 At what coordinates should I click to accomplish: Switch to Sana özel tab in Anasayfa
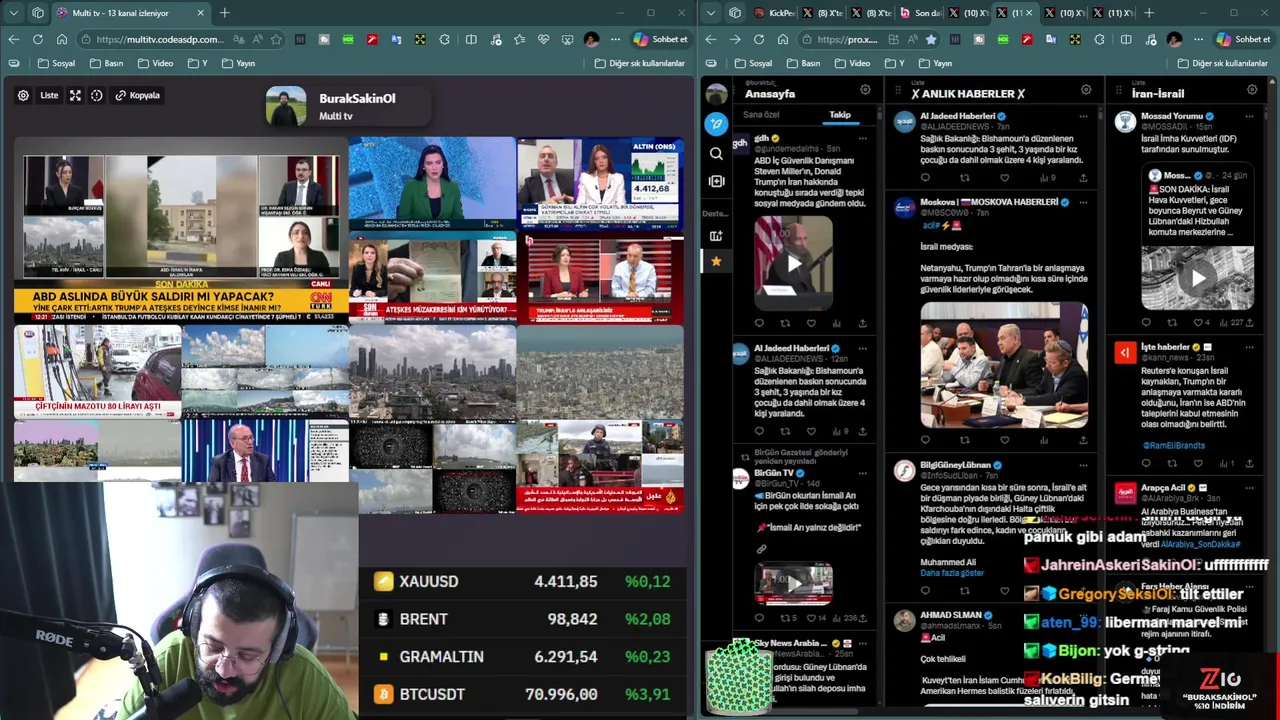coord(761,114)
